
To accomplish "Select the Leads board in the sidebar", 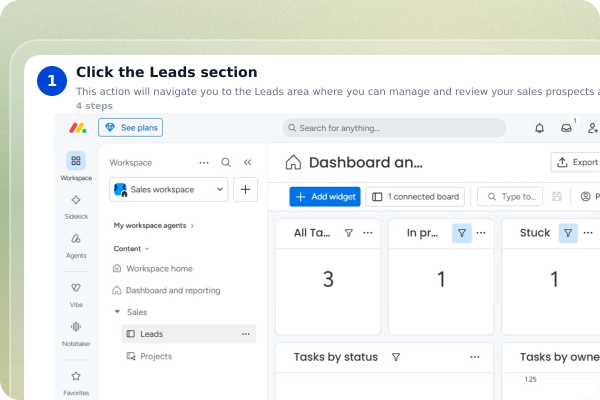I will [189, 334].
